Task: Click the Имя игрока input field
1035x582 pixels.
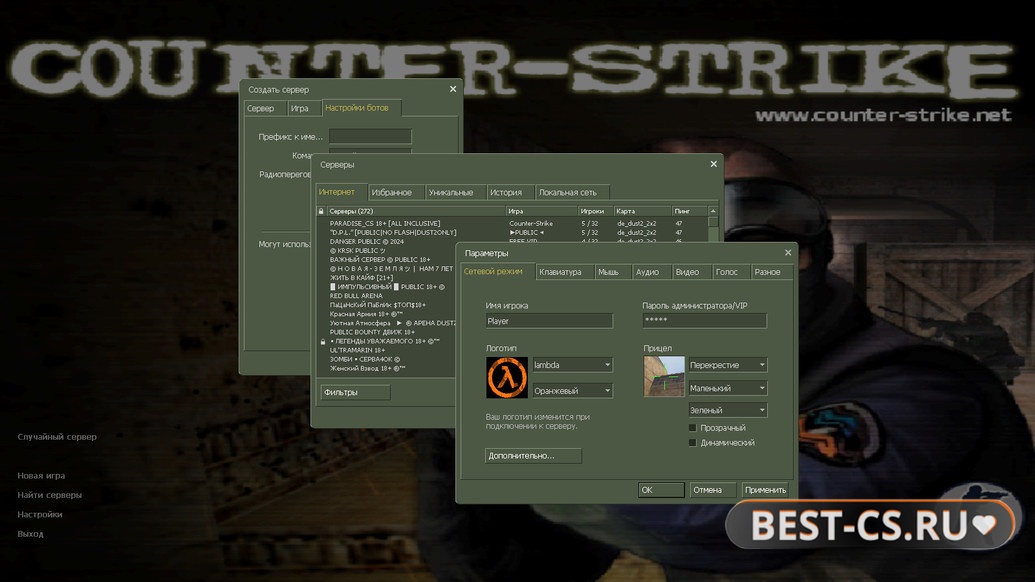Action: coord(549,321)
